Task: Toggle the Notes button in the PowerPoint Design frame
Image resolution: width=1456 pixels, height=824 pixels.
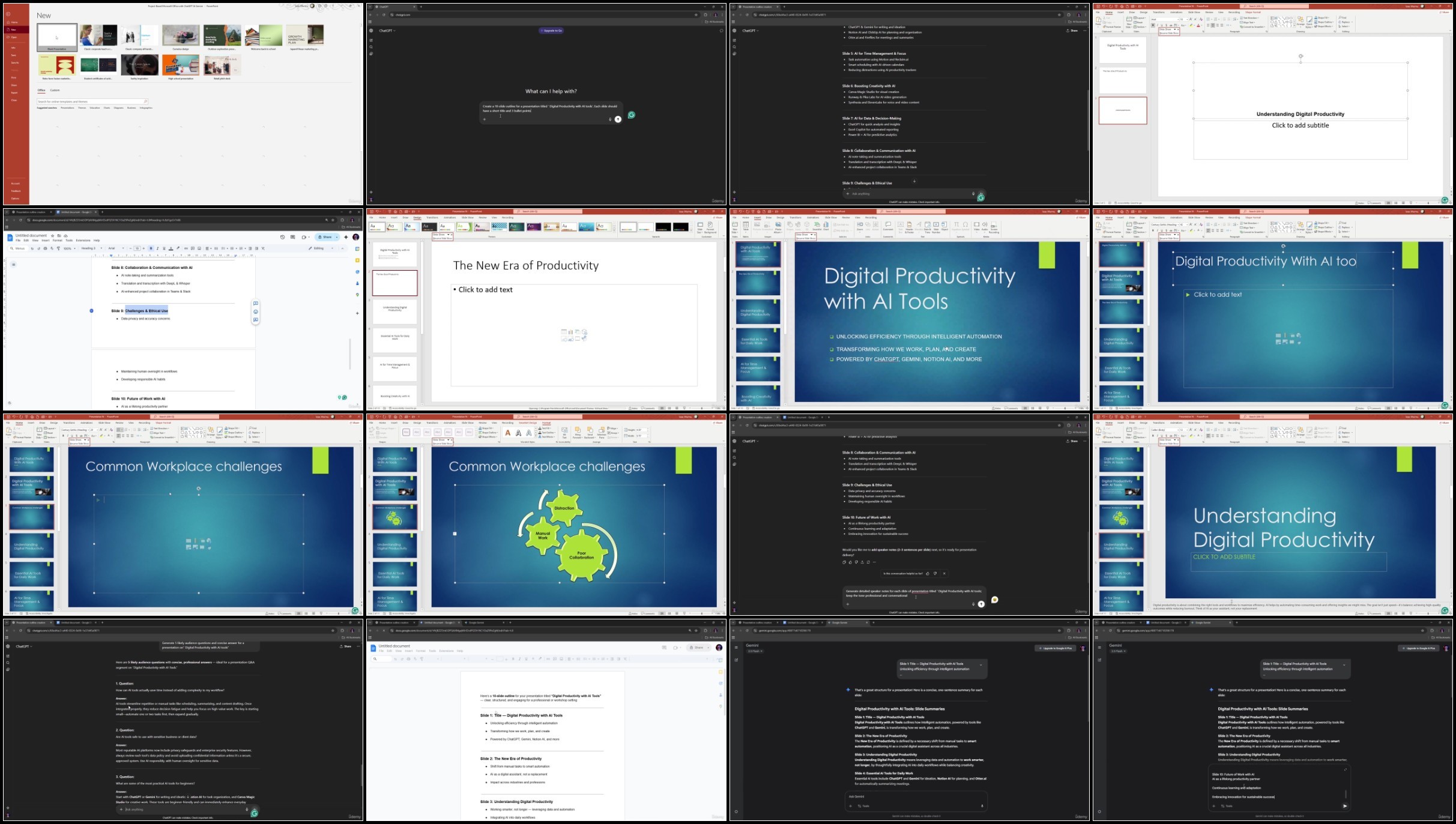Action: coord(633,408)
